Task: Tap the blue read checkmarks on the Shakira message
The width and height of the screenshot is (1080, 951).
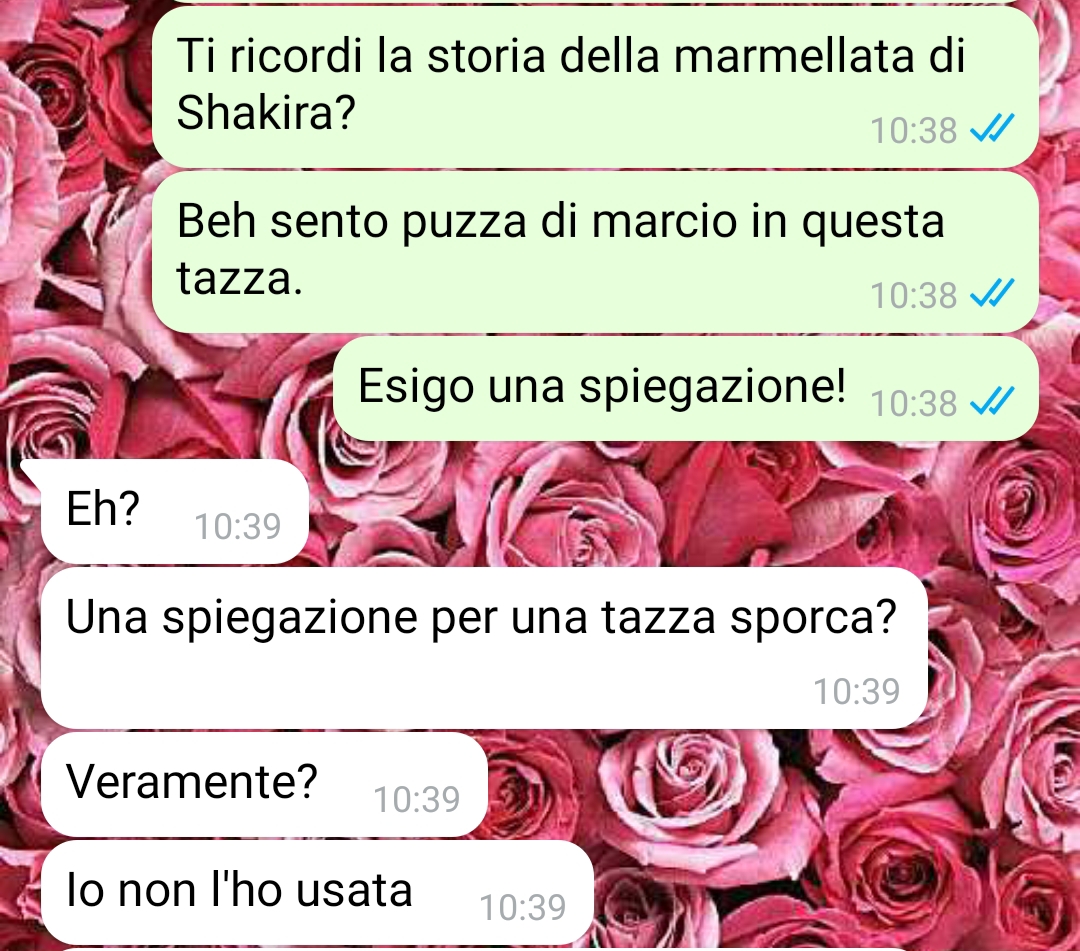Action: coord(992,129)
